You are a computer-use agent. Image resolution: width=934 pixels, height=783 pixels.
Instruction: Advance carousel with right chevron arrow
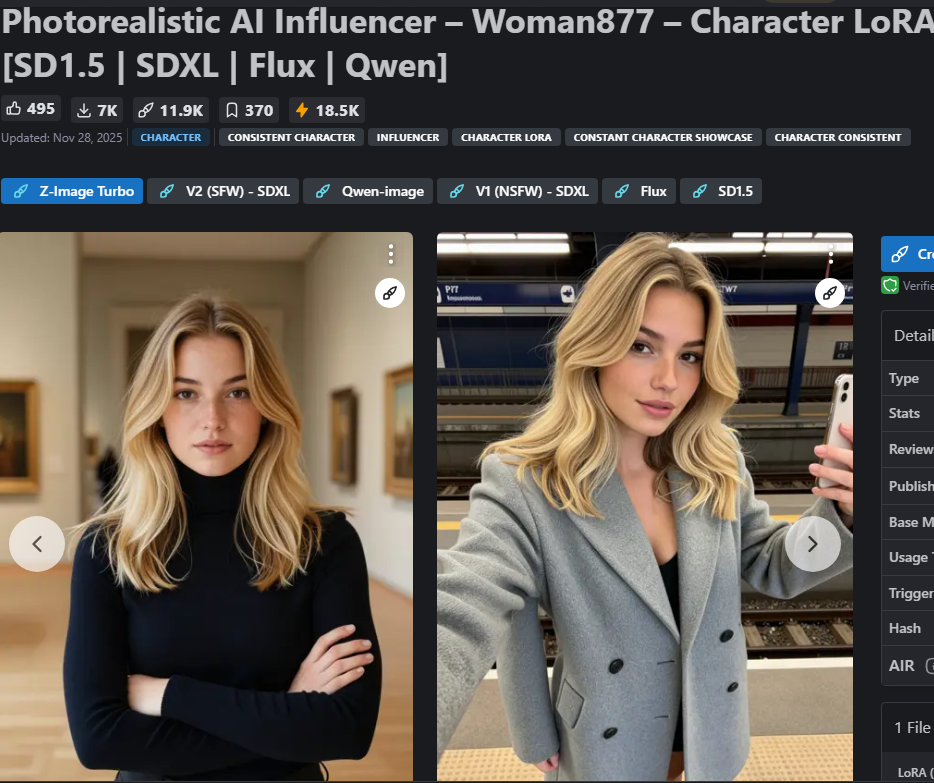[812, 544]
